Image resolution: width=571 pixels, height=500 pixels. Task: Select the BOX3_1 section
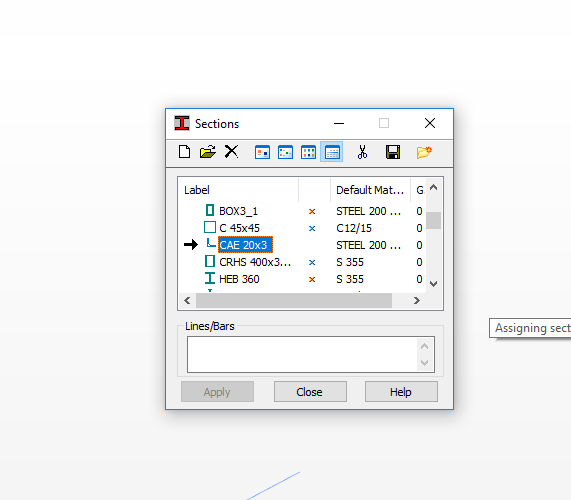[238, 211]
